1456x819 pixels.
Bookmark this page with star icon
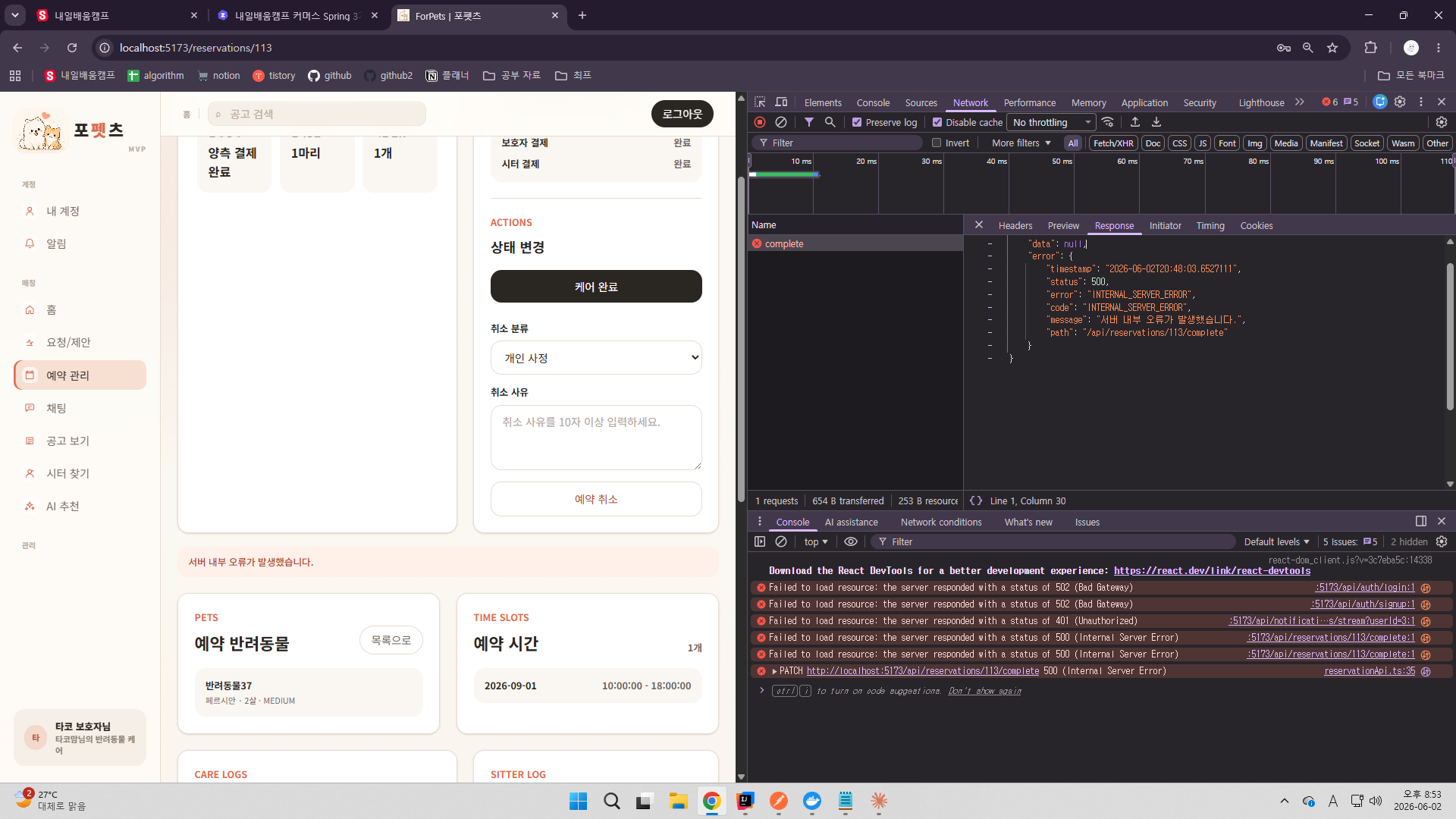click(1332, 48)
